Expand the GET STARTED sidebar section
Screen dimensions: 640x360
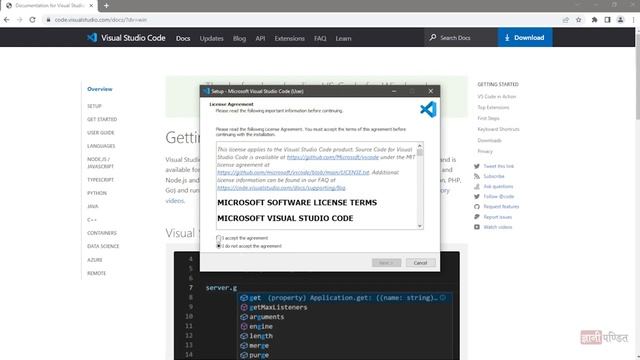click(102, 119)
